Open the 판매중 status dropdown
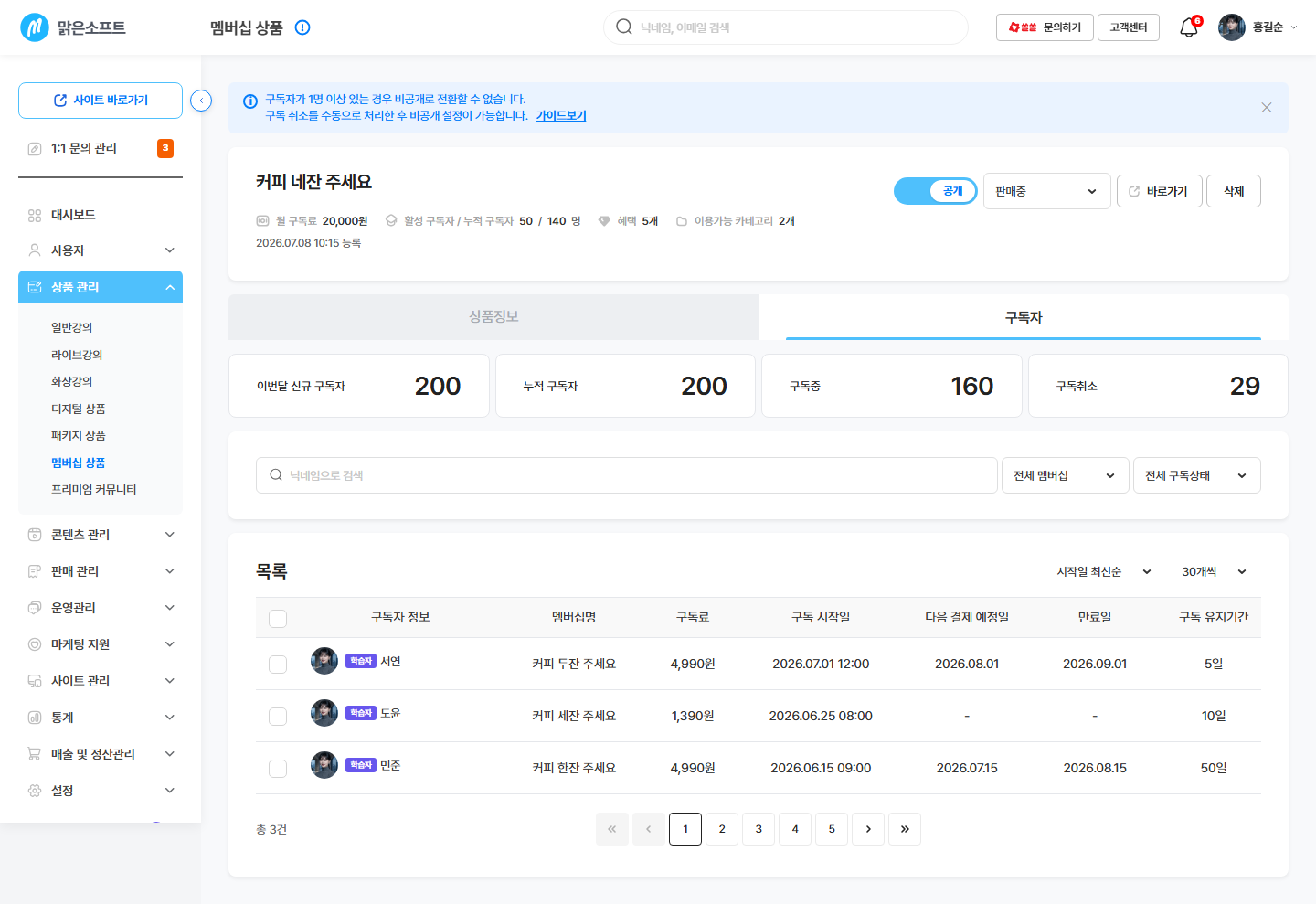 1047,191
